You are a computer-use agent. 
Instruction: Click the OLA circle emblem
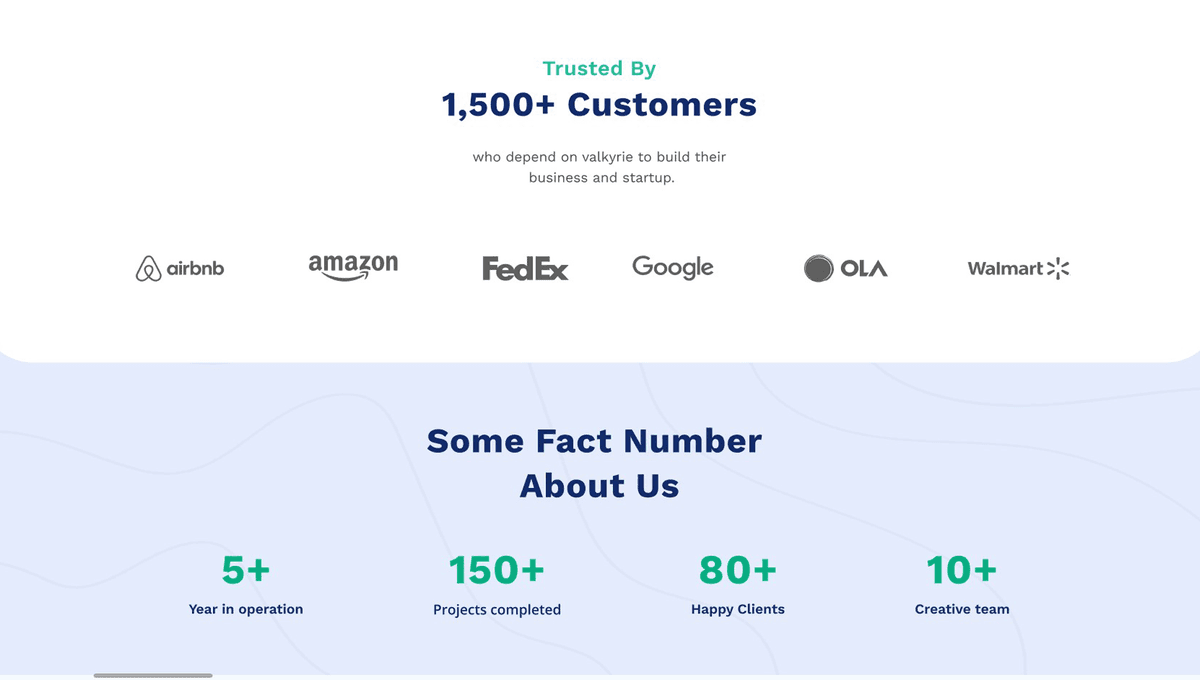(819, 268)
